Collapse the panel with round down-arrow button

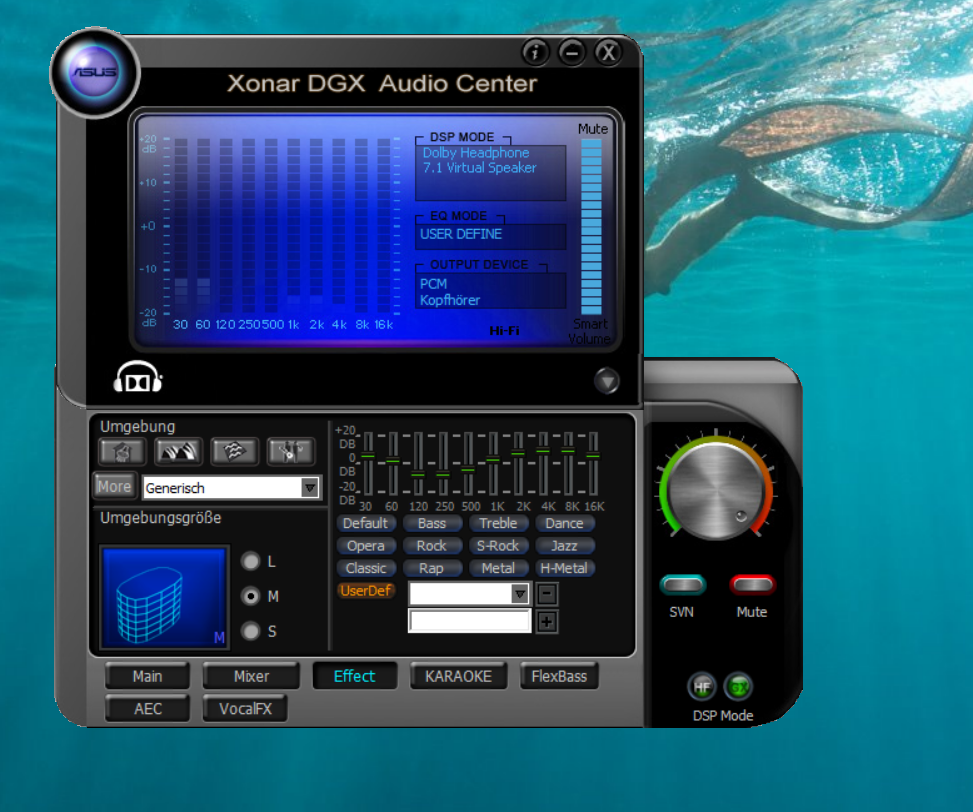[x=606, y=381]
